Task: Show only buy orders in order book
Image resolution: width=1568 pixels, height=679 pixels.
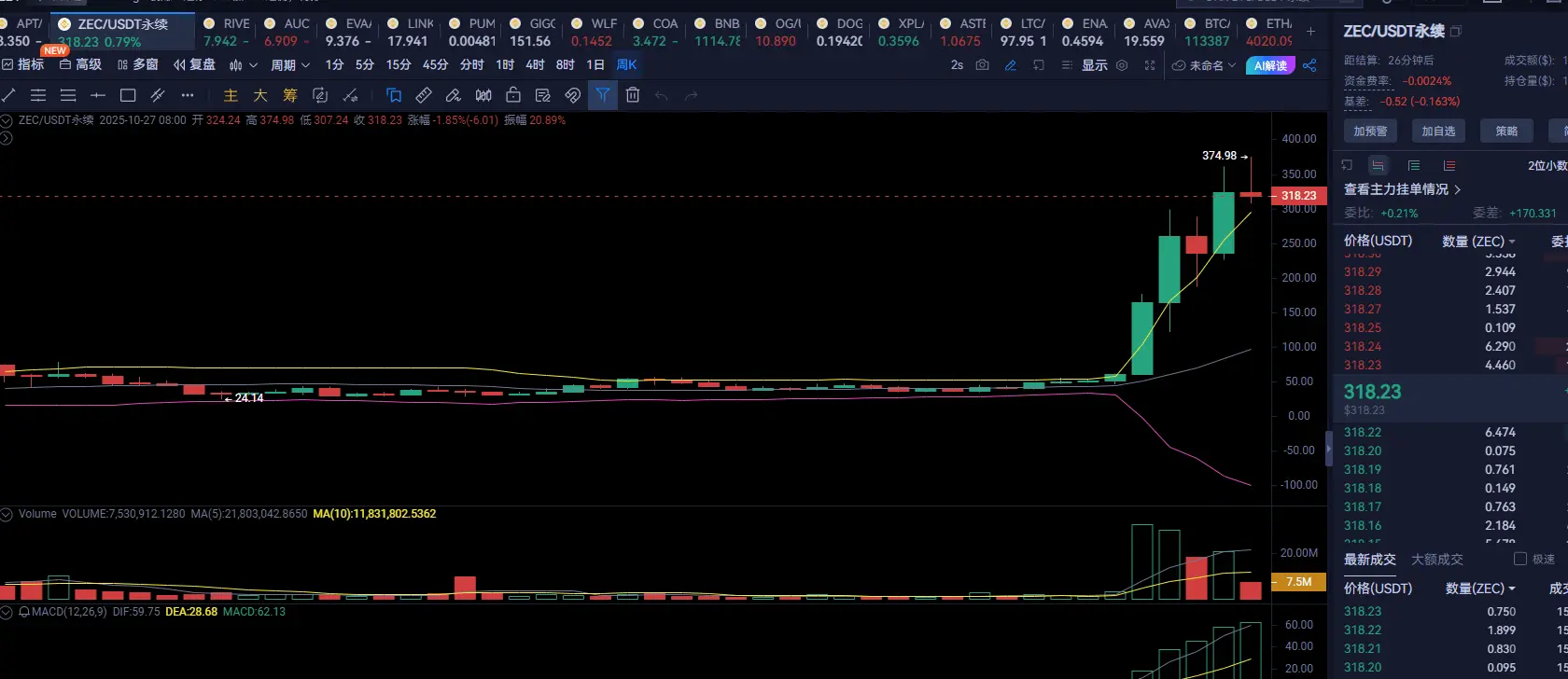Action: coord(1414,166)
